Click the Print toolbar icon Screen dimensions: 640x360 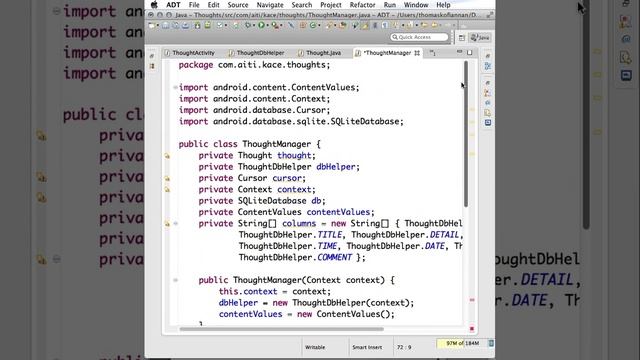coord(186,25)
